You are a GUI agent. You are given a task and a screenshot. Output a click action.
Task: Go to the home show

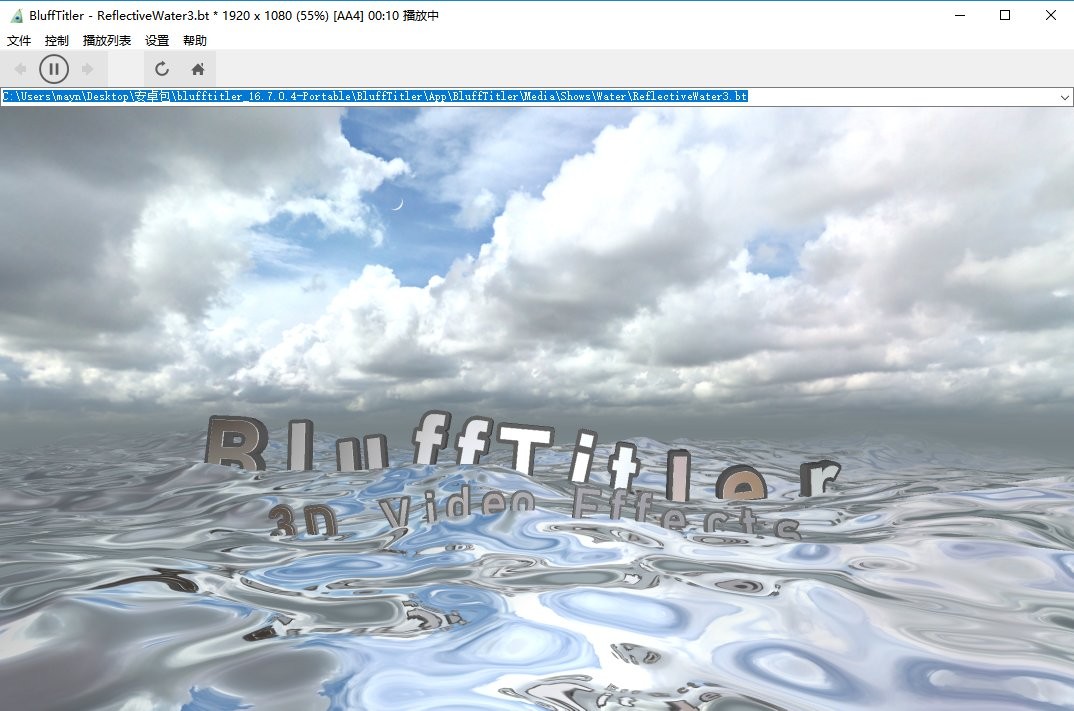[197, 68]
